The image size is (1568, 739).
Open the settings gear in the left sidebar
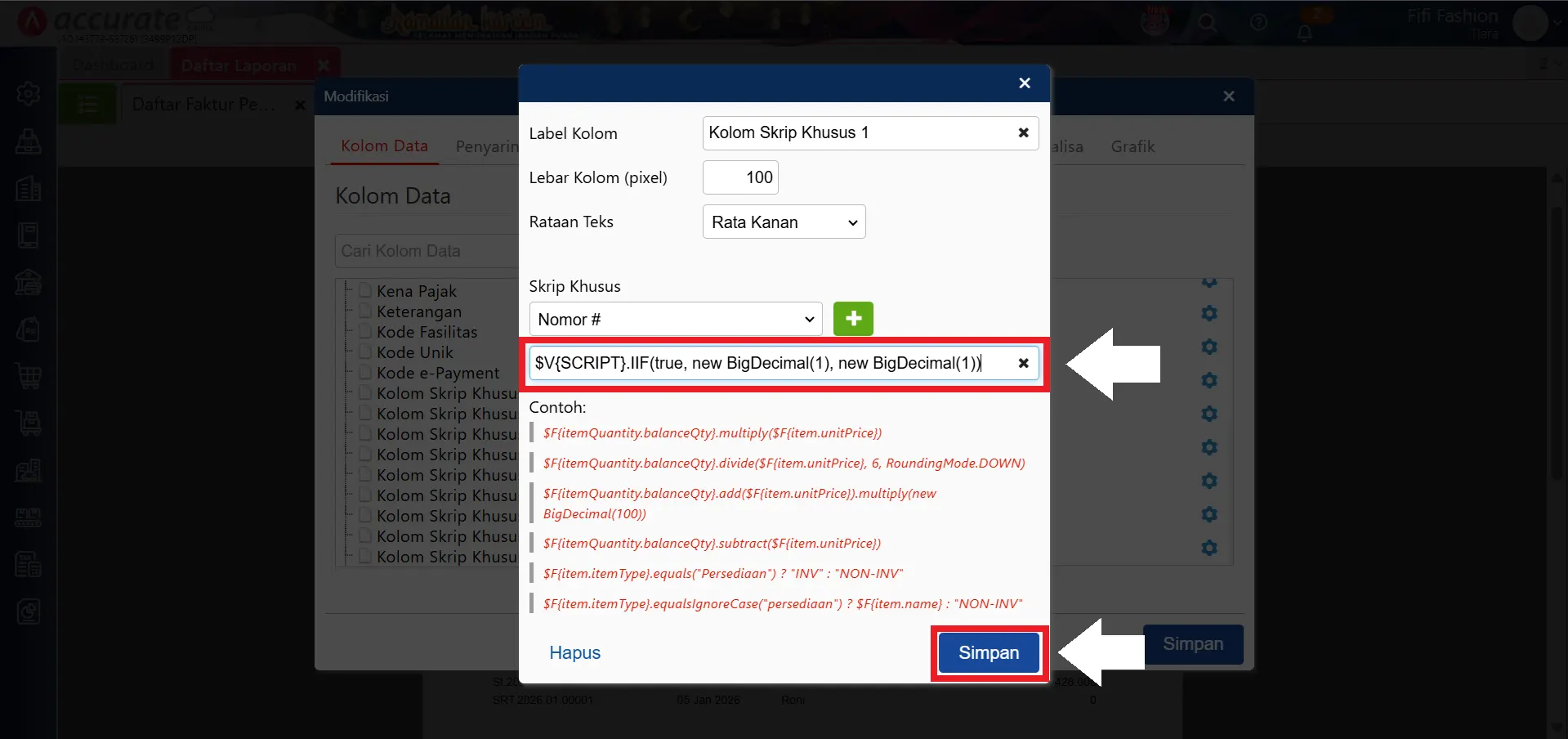pos(29,94)
